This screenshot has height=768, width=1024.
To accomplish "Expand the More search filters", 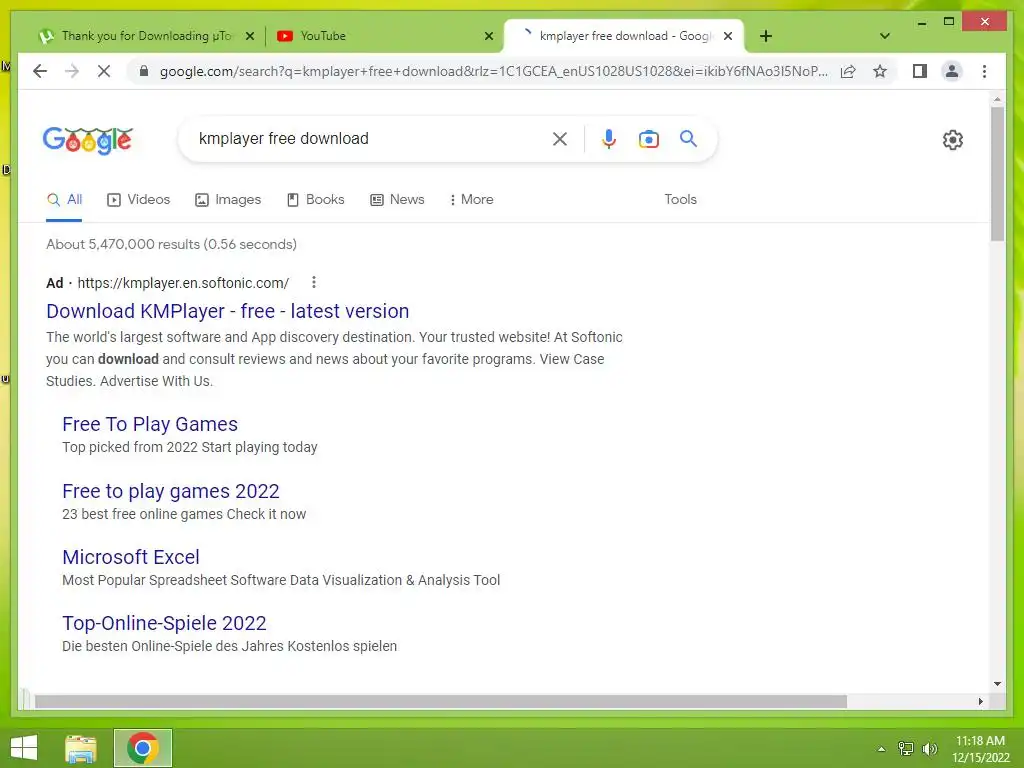I will click(472, 200).
